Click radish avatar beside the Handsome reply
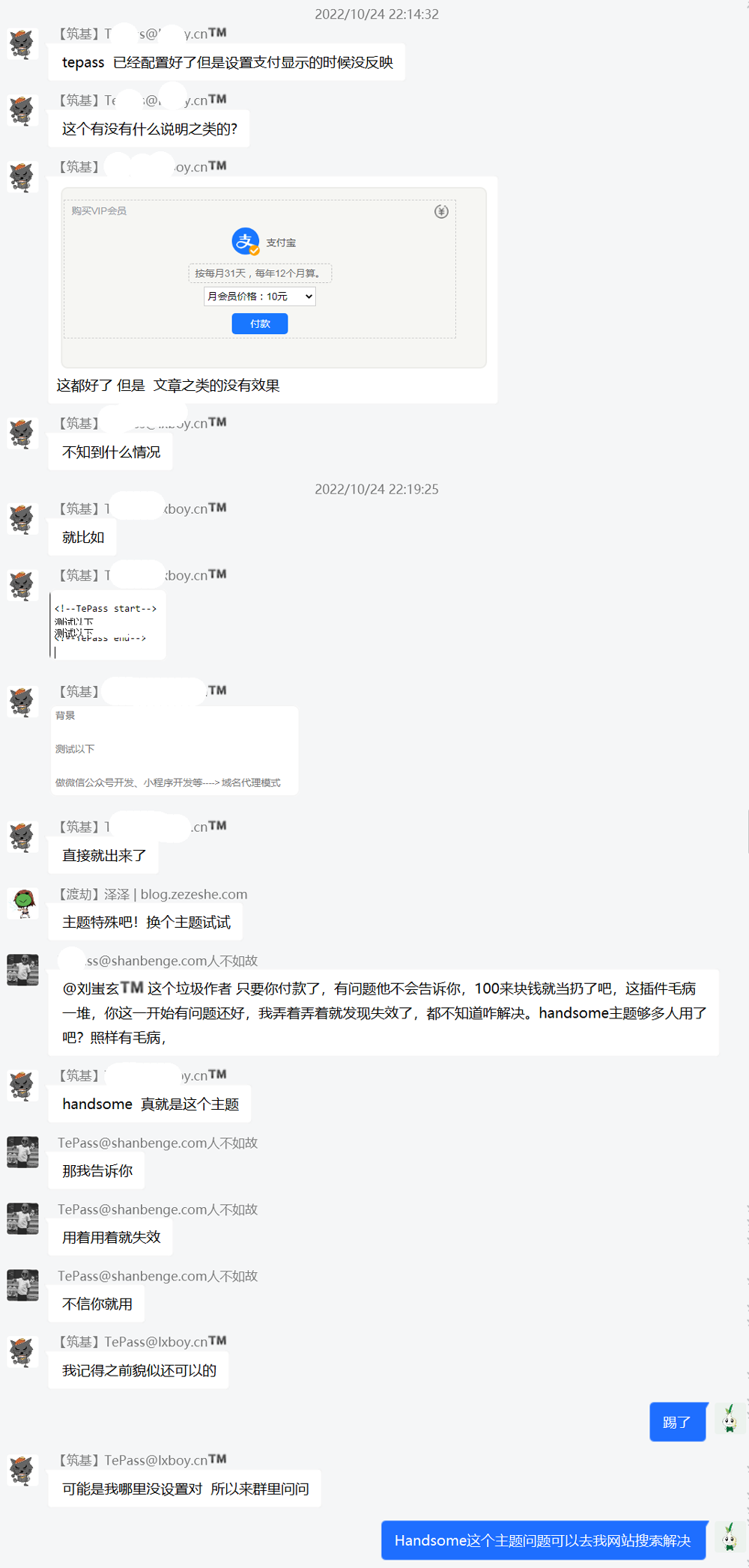Image resolution: width=749 pixels, height=1568 pixels. tap(730, 1537)
